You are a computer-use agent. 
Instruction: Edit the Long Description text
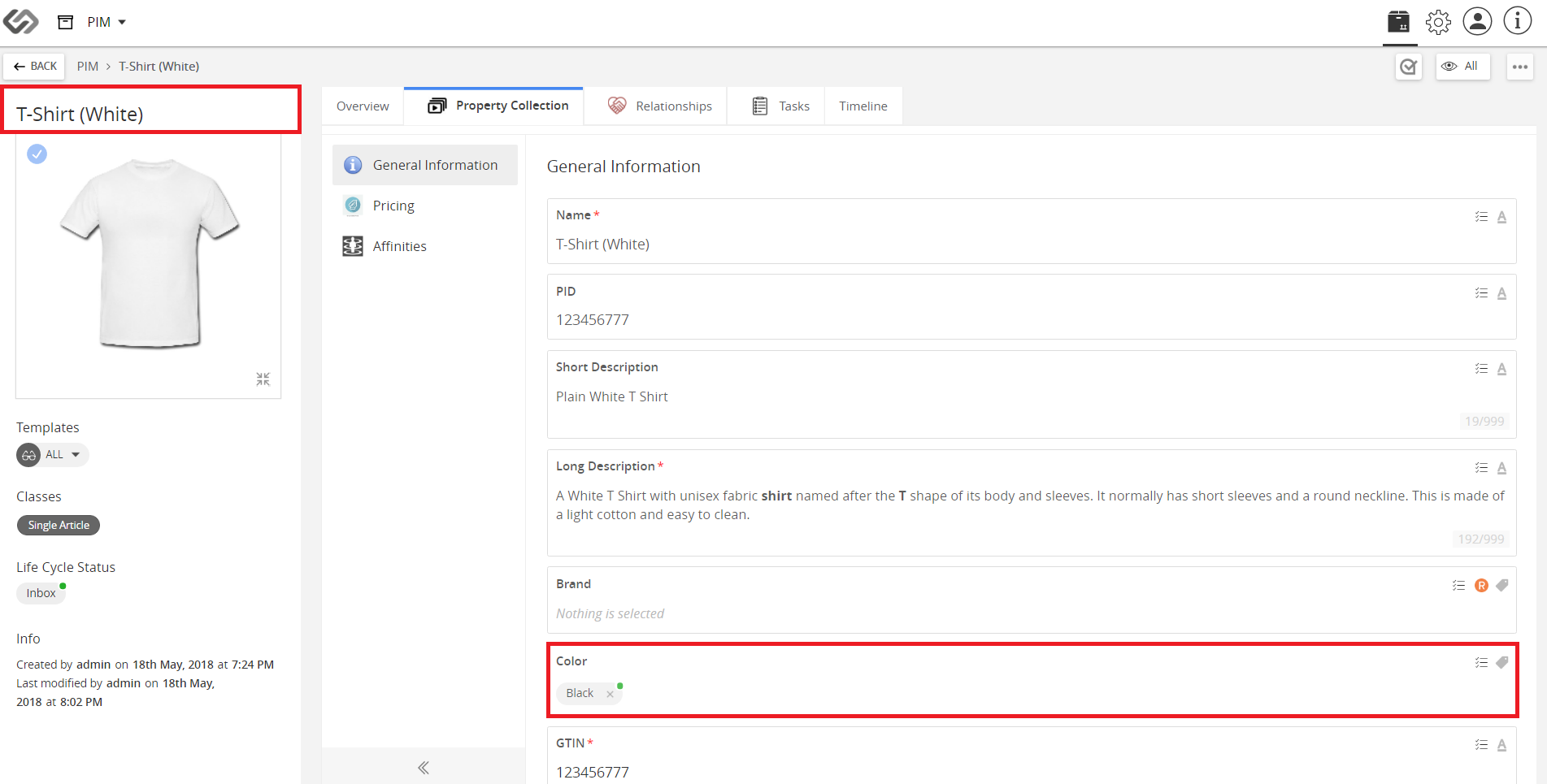coord(1032,505)
